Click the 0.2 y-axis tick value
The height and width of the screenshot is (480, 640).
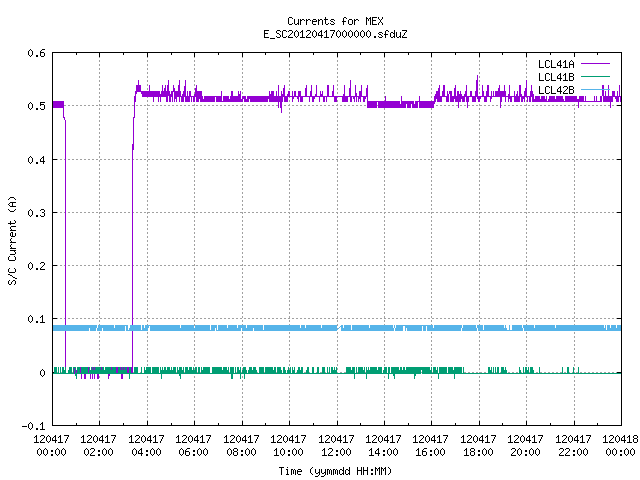click(x=36, y=266)
